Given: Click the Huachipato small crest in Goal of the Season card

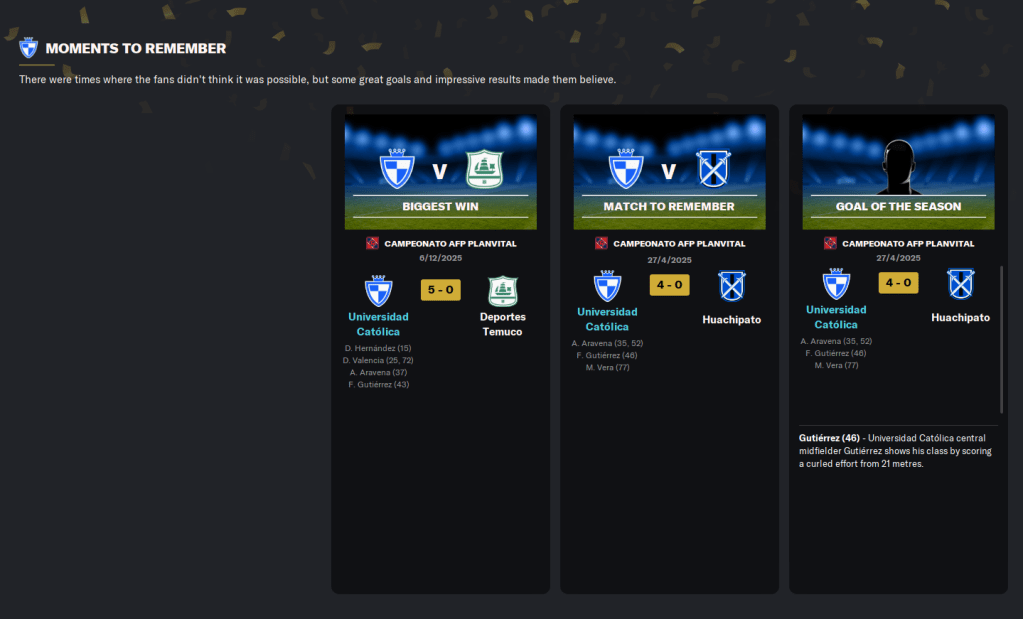Looking at the screenshot, I should tap(960, 284).
